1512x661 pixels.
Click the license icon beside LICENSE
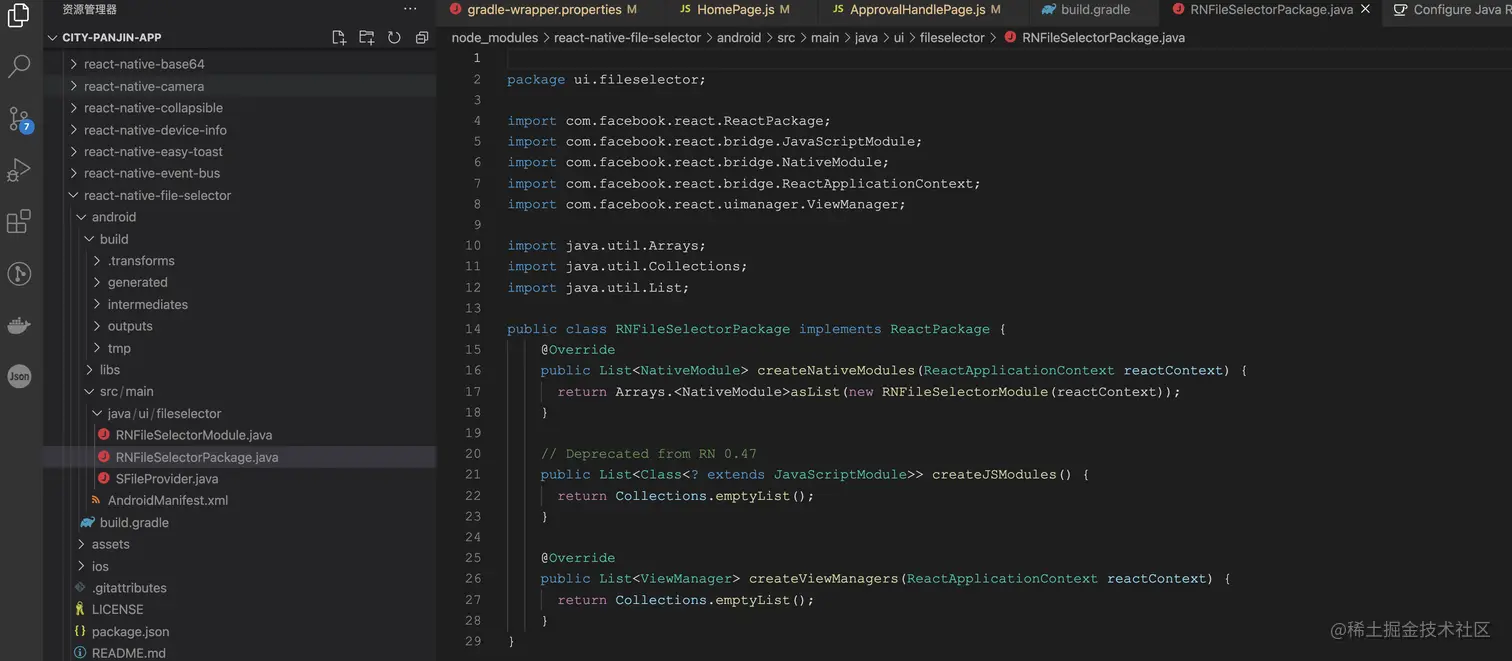tap(80, 609)
